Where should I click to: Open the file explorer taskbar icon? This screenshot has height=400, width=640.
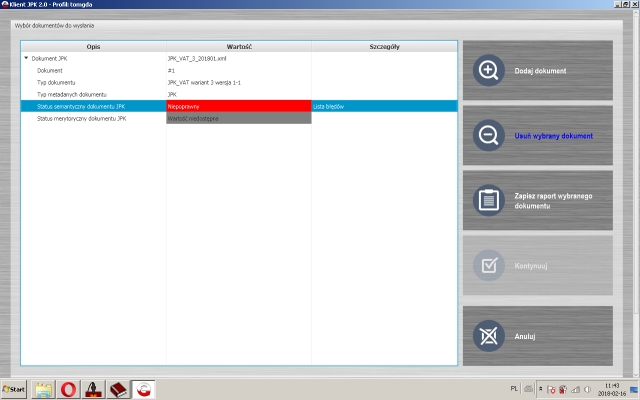click(x=44, y=388)
